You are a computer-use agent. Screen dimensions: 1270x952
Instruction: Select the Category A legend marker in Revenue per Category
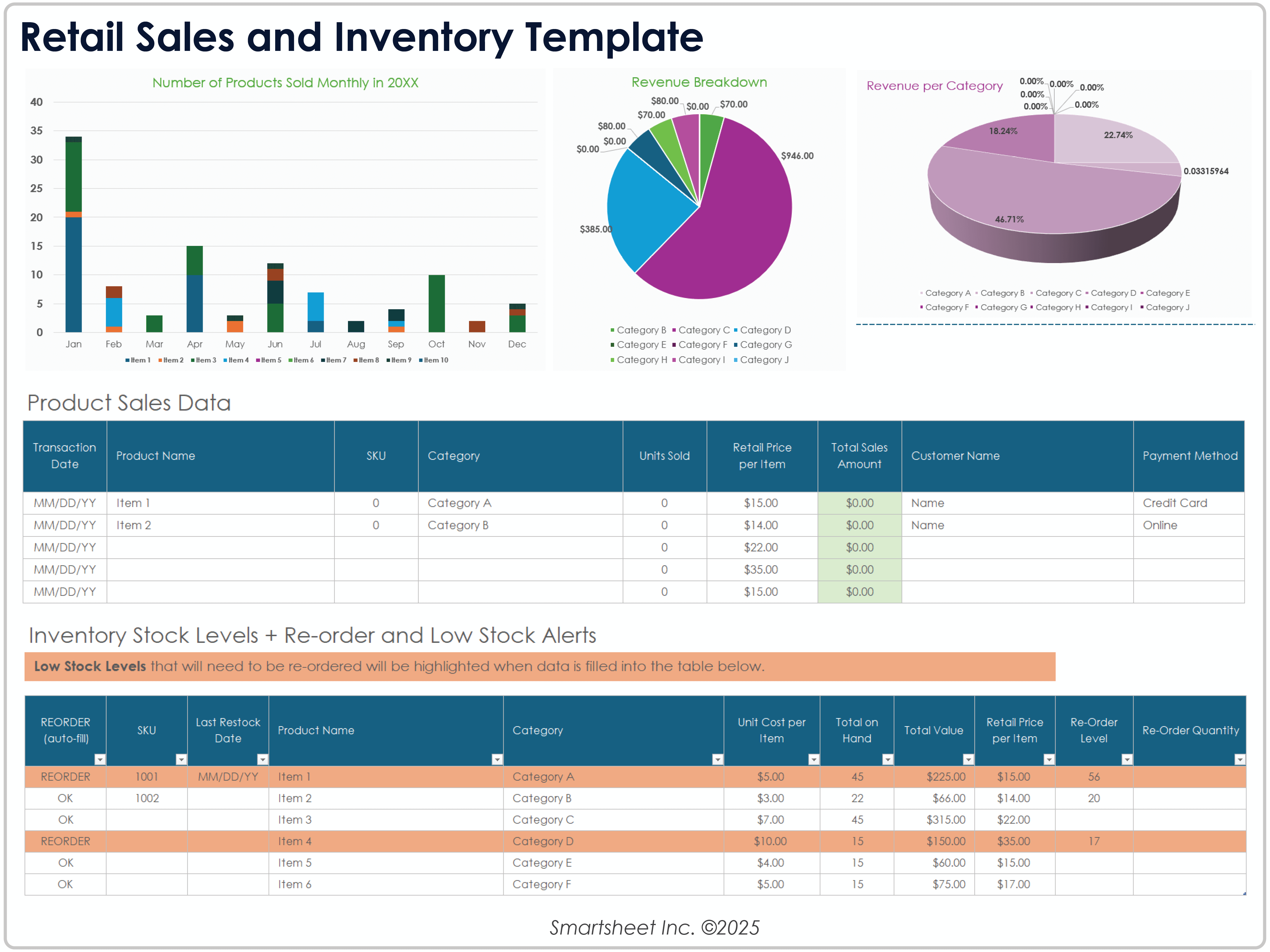coord(922,293)
